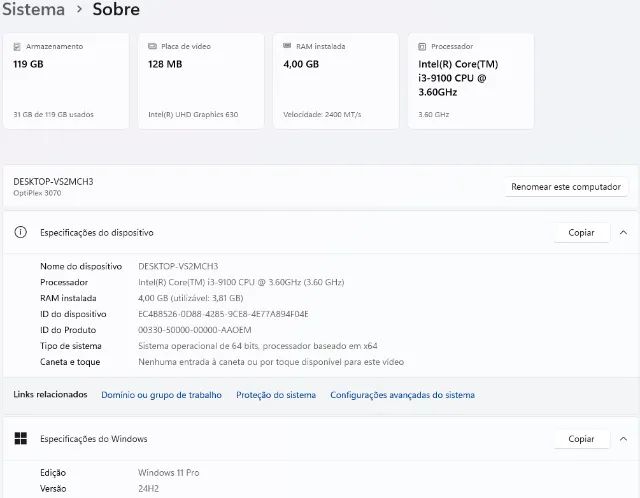Click the breadcrumb arrow between Sistema and Sobre
Viewport: 640px width, 498px height.
click(79, 10)
